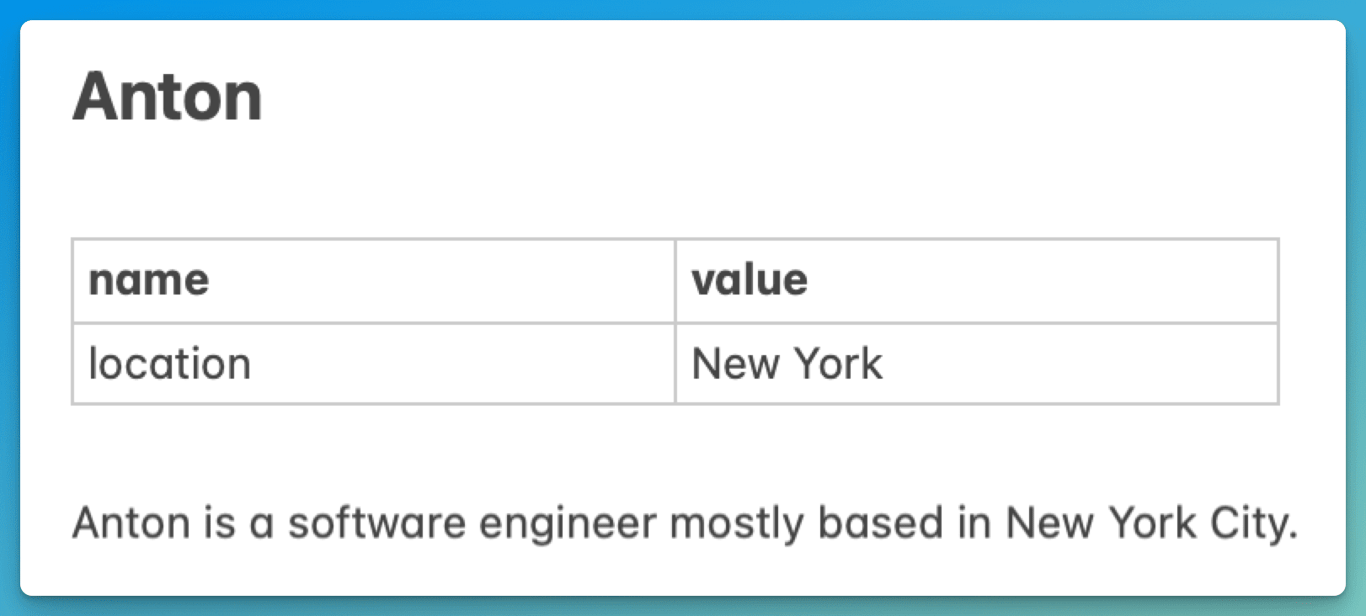Click the border between header and location row
The height and width of the screenshot is (616, 1366).
pyautogui.click(x=675, y=322)
